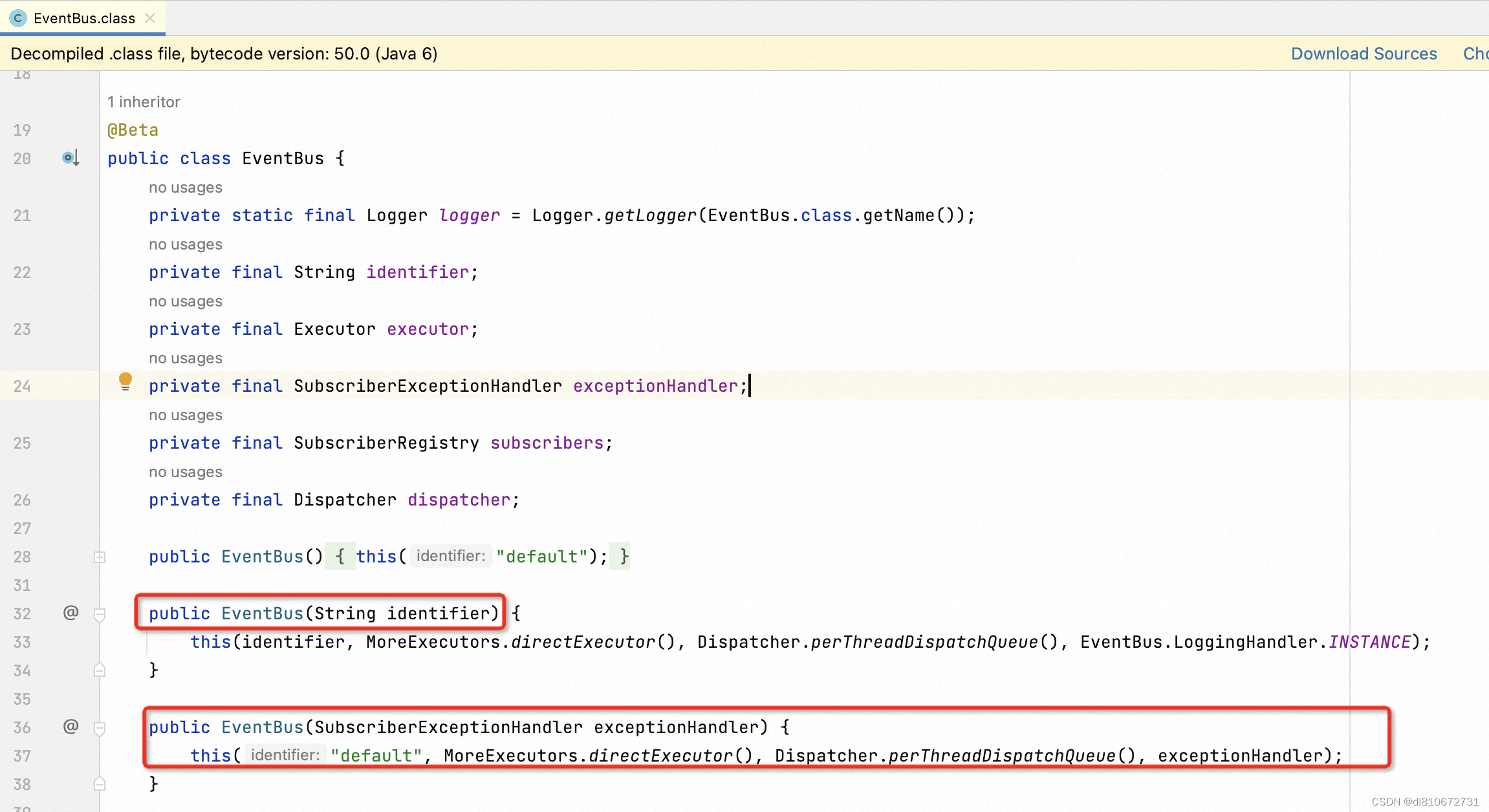1489x812 pixels.
Task: Expand the folded EventBus() constructor on line 28
Action: [100, 557]
